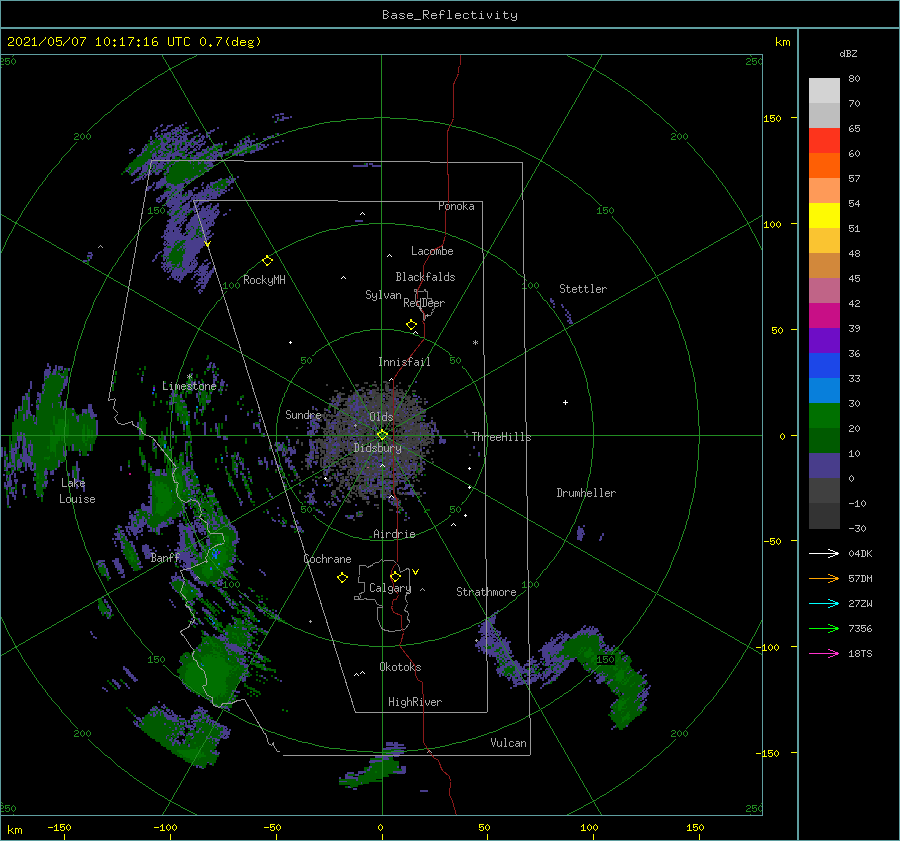Image resolution: width=900 pixels, height=841 pixels.
Task: Pick the slate purple 0-10 dBZ swatch
Action: (x=824, y=466)
